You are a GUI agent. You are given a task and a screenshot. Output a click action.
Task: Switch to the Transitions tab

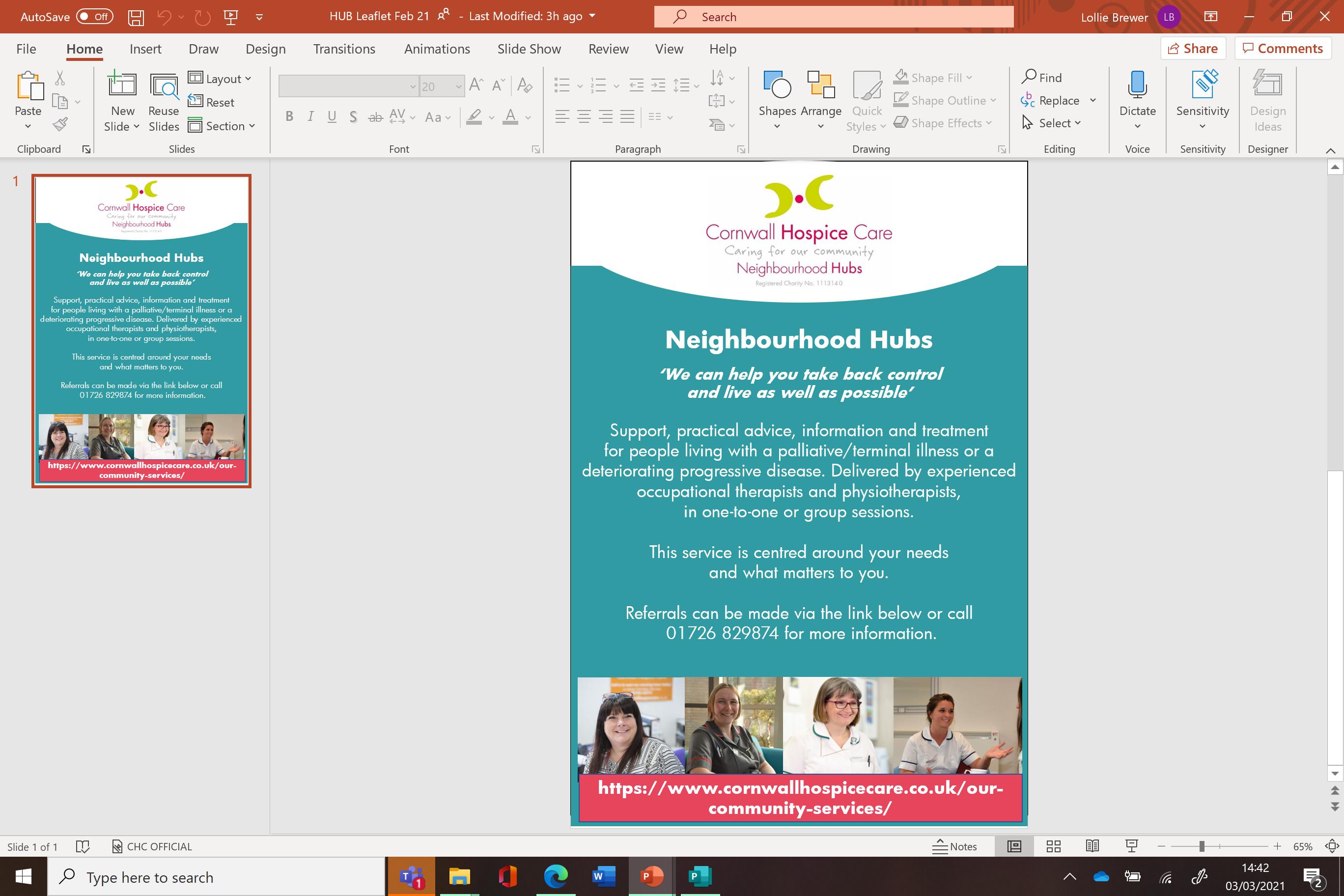(x=344, y=49)
